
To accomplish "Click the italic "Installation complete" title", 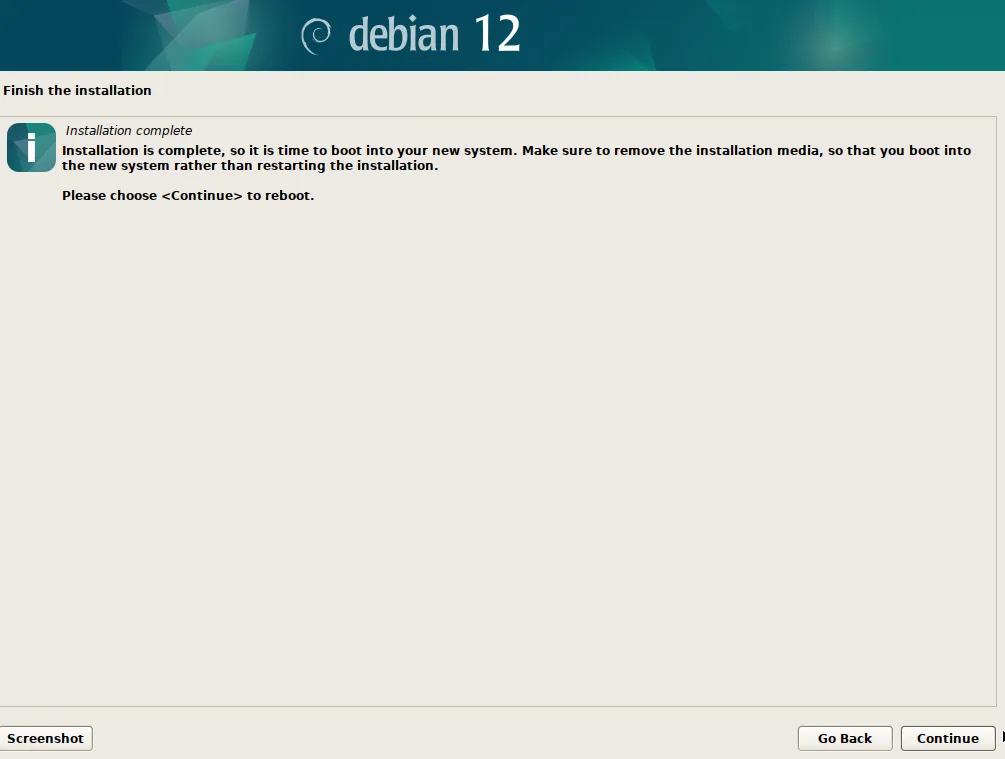I will [129, 130].
